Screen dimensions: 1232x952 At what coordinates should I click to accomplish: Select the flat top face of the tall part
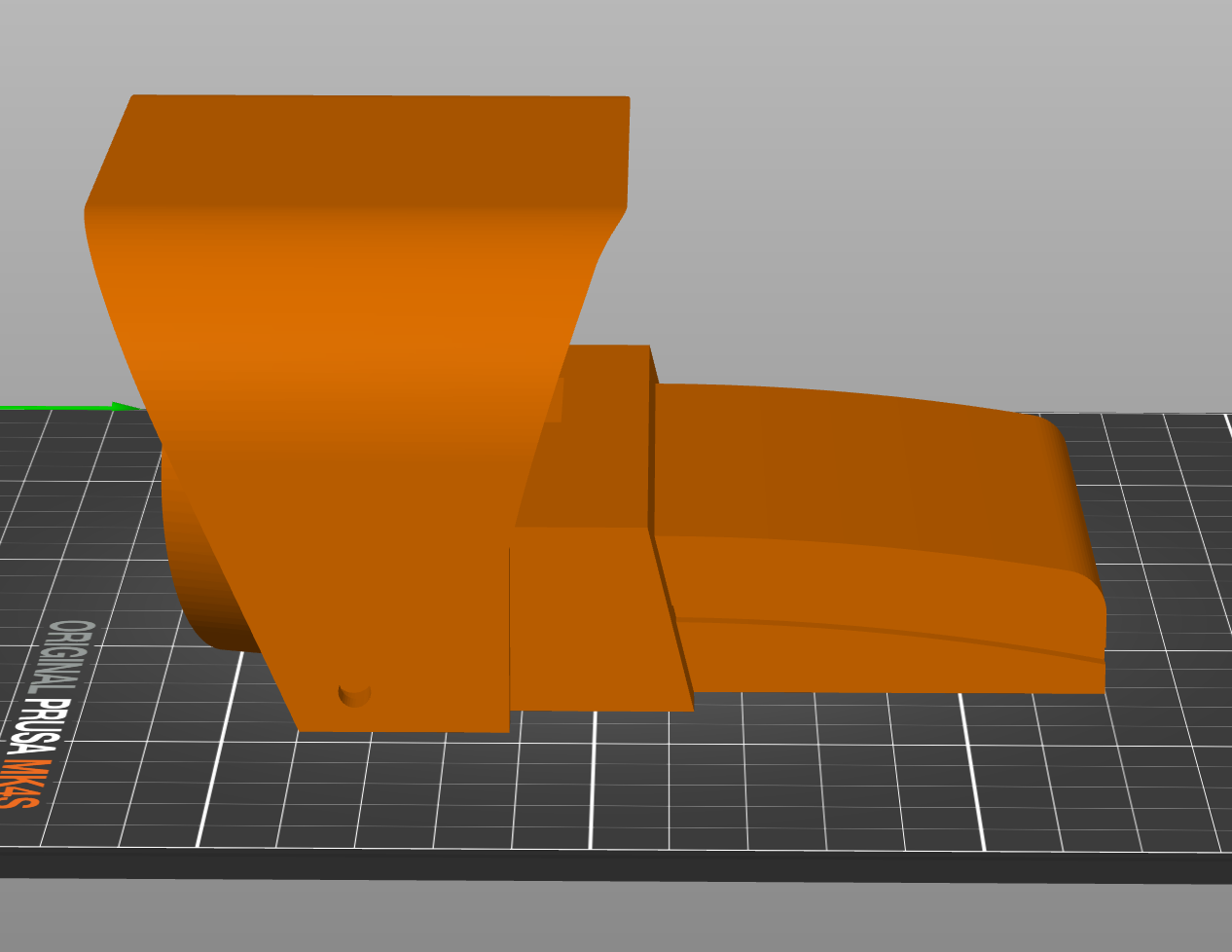pos(380,148)
